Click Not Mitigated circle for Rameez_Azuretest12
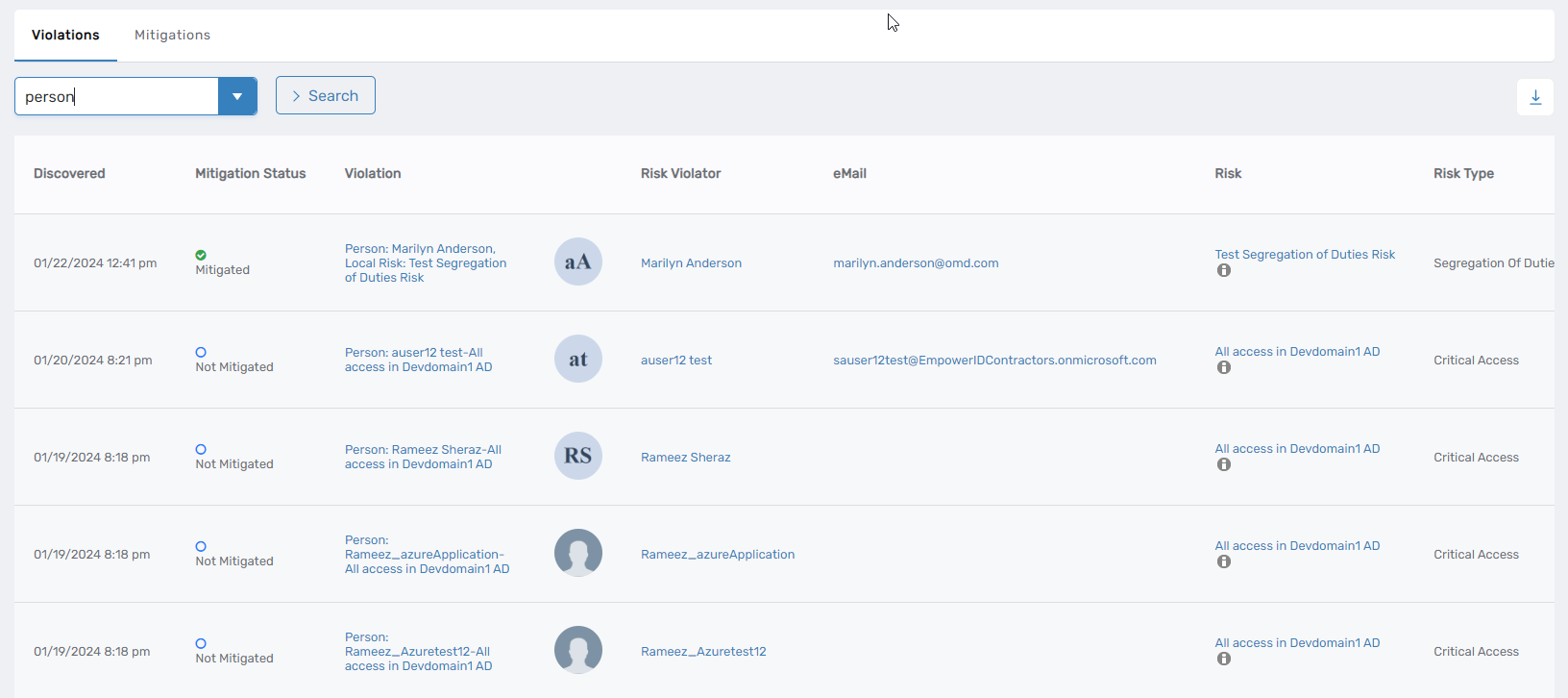This screenshot has width=1568, height=698. (201, 643)
